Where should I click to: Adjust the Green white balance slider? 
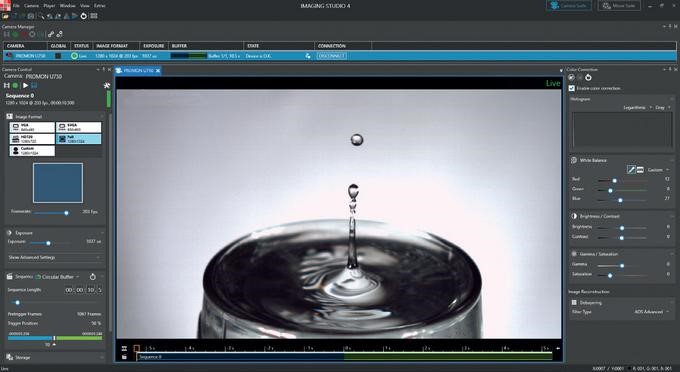click(x=610, y=190)
